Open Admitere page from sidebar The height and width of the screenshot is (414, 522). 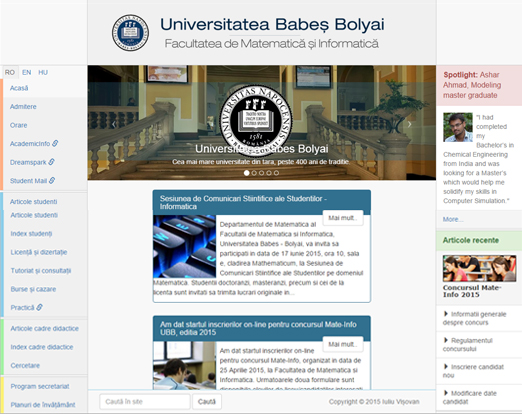[23, 107]
